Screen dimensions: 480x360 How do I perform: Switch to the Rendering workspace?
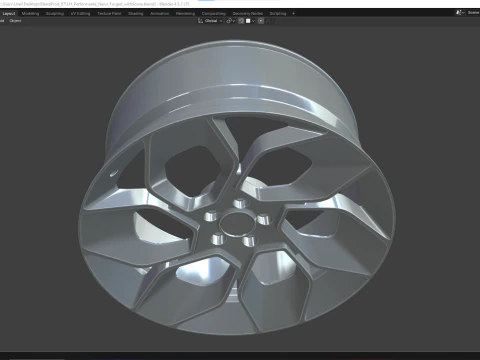(185, 14)
